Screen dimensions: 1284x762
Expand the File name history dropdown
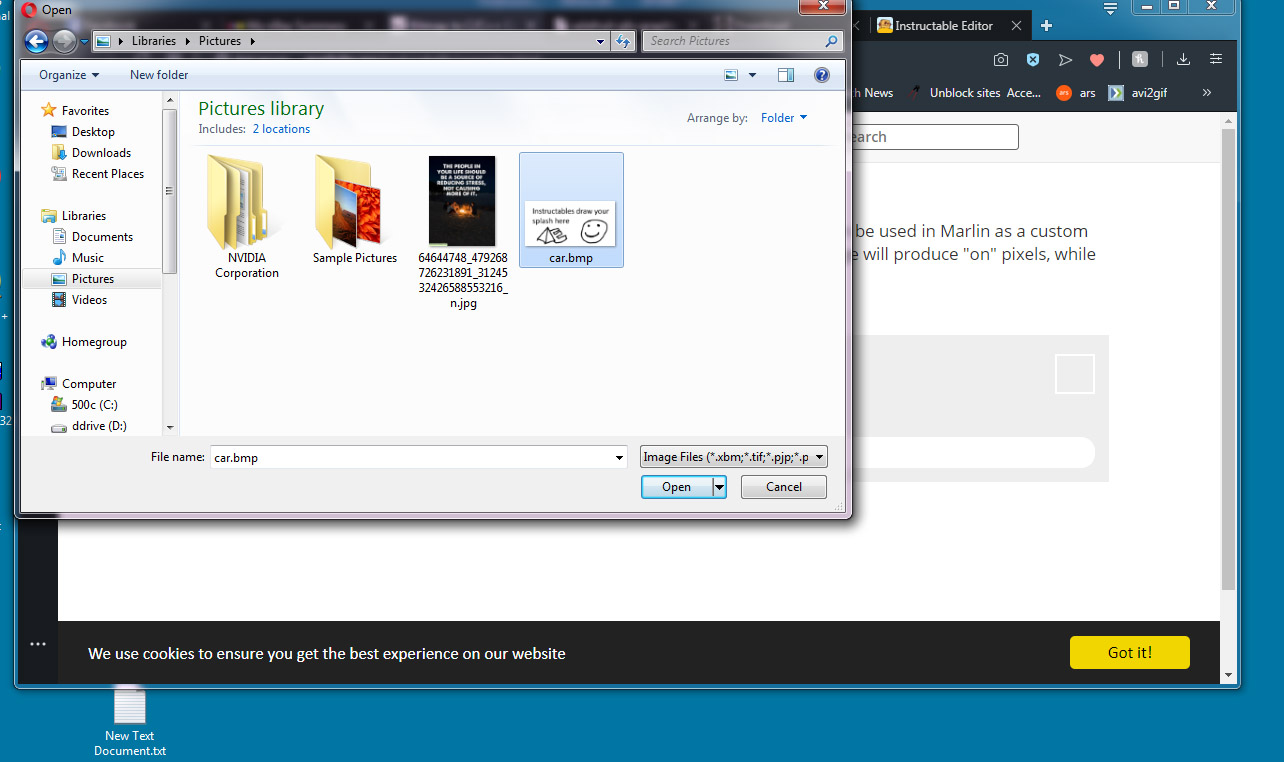click(620, 457)
